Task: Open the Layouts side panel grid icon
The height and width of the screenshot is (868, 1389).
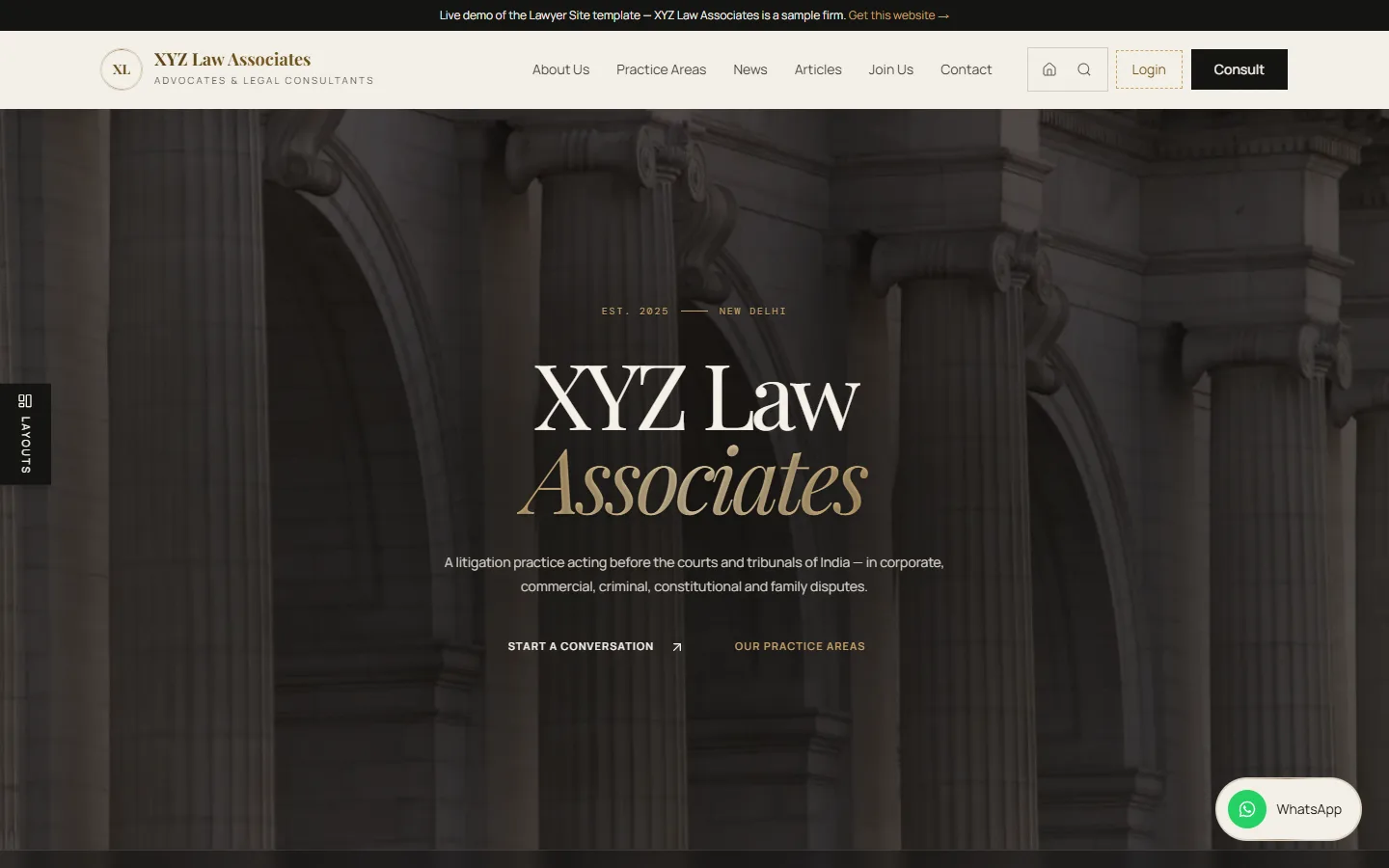Action: [25, 401]
